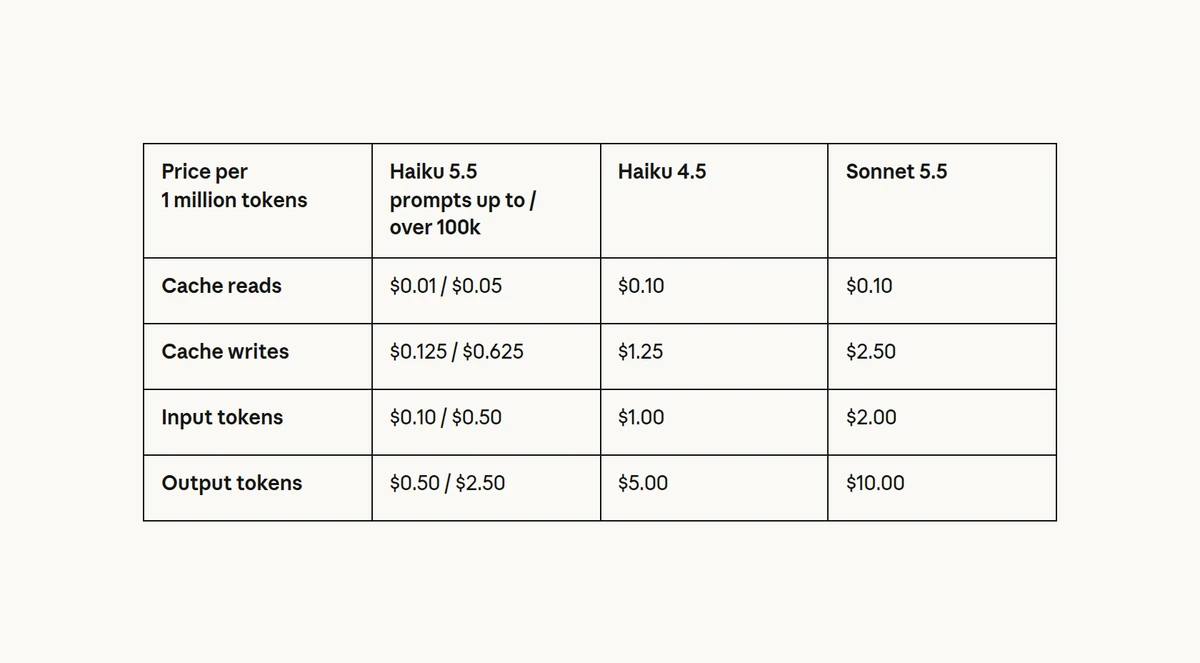Click the $0.10 / $0.50 input tokens cell
The height and width of the screenshot is (663, 1200).
click(486, 423)
